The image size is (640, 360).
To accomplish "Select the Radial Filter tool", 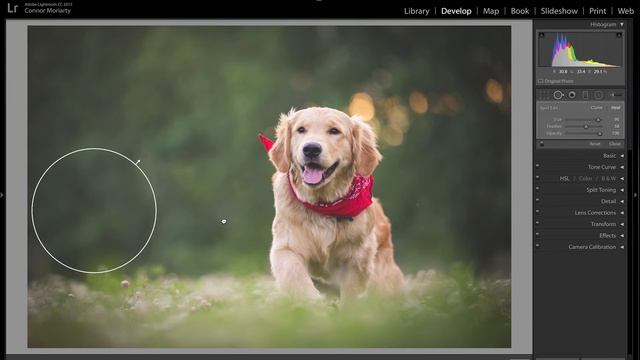I will pyautogui.click(x=598, y=95).
